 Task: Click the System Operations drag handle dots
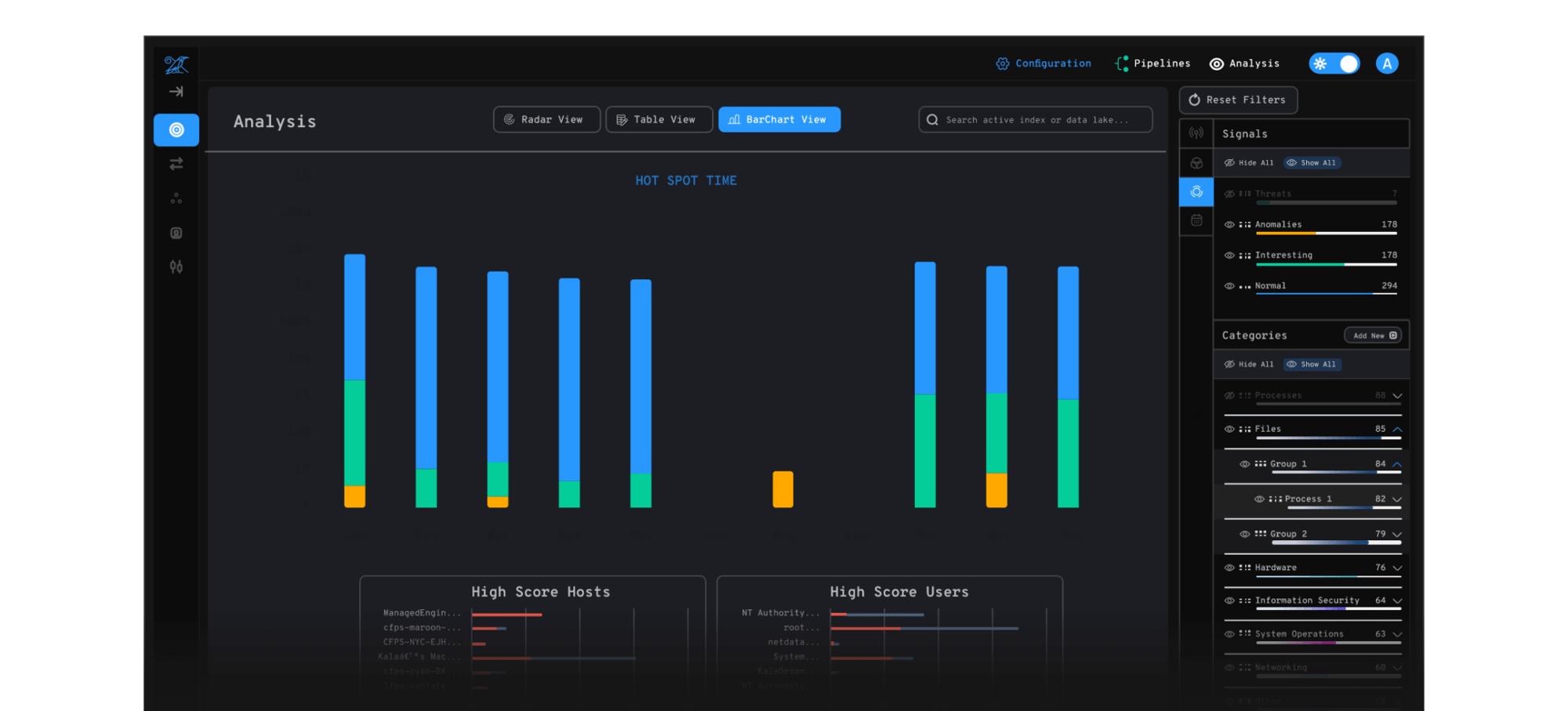click(x=1245, y=634)
